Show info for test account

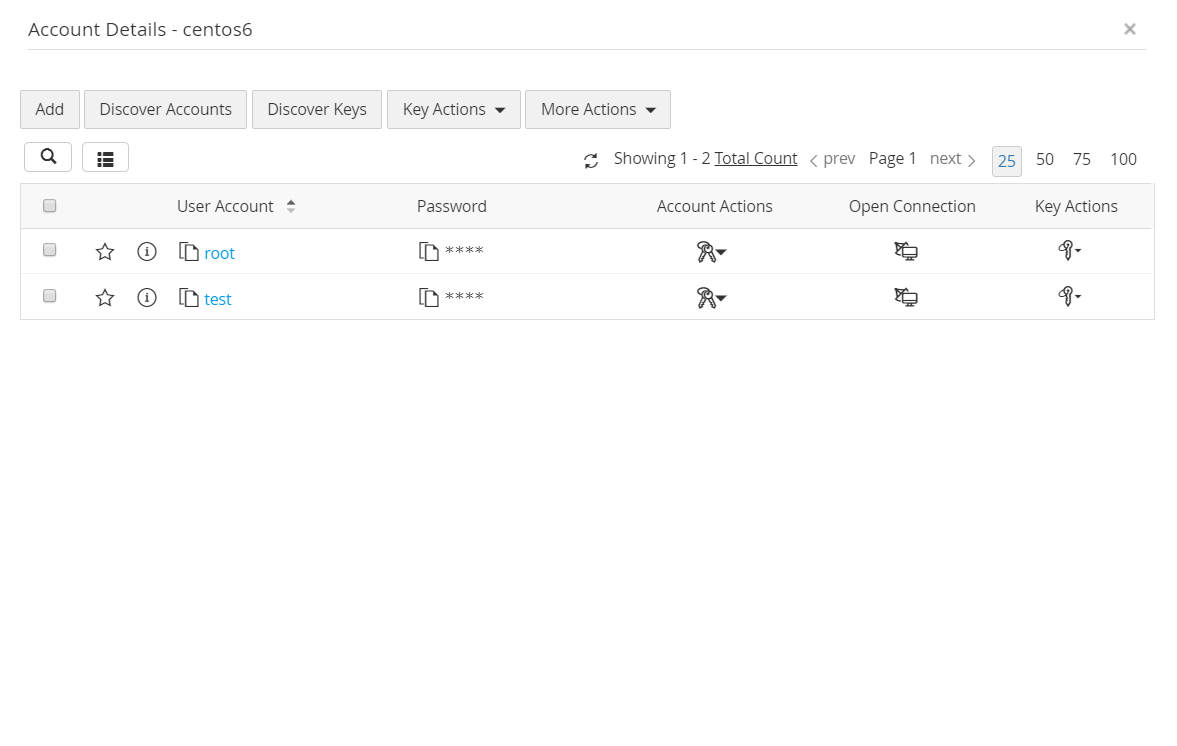pyautogui.click(x=147, y=298)
